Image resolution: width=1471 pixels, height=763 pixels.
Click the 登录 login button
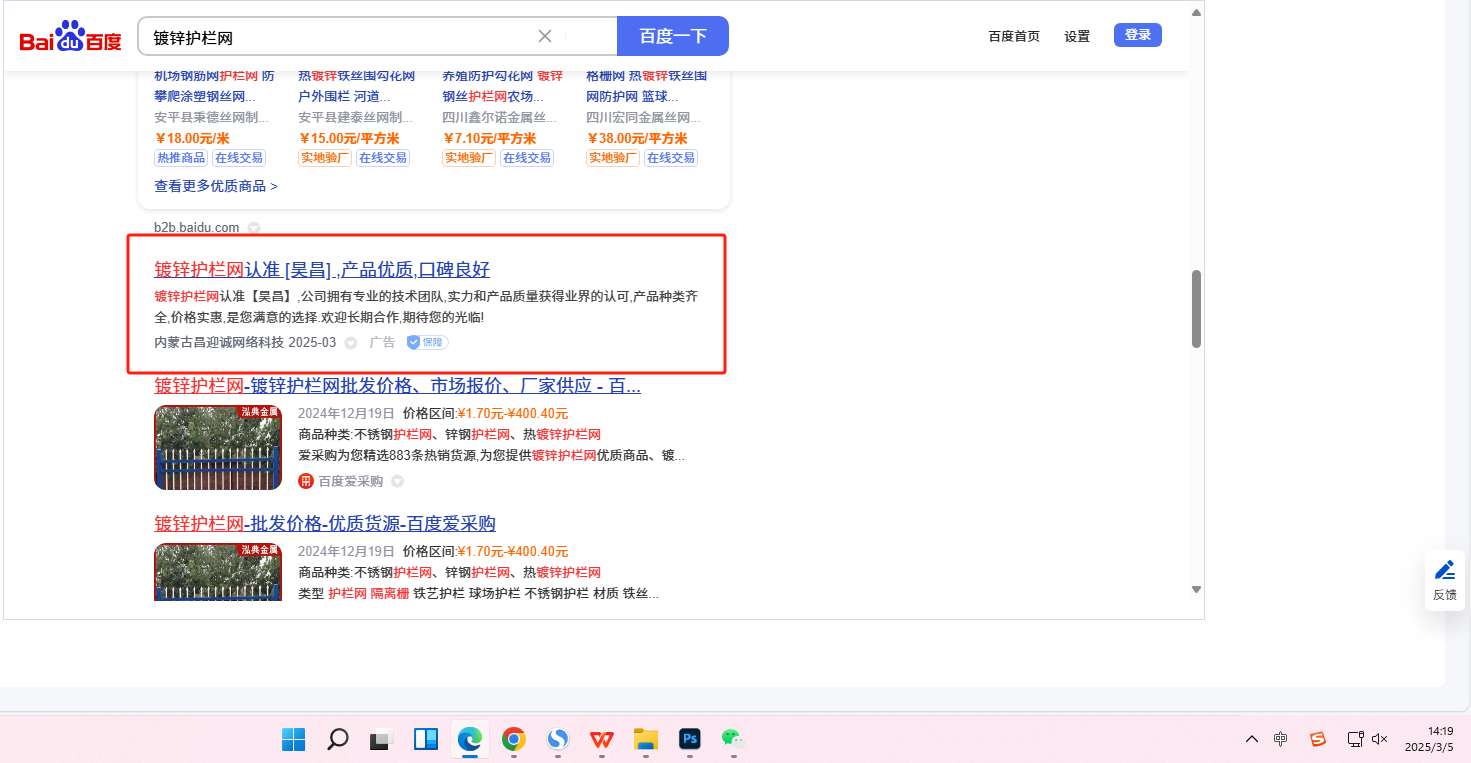[x=1138, y=36]
